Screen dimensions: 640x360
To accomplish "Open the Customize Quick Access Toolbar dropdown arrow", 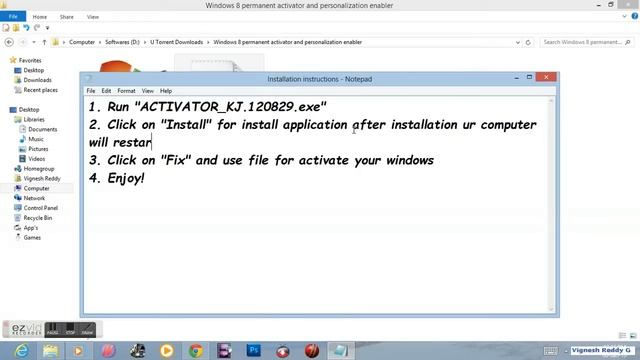I will (47, 28).
